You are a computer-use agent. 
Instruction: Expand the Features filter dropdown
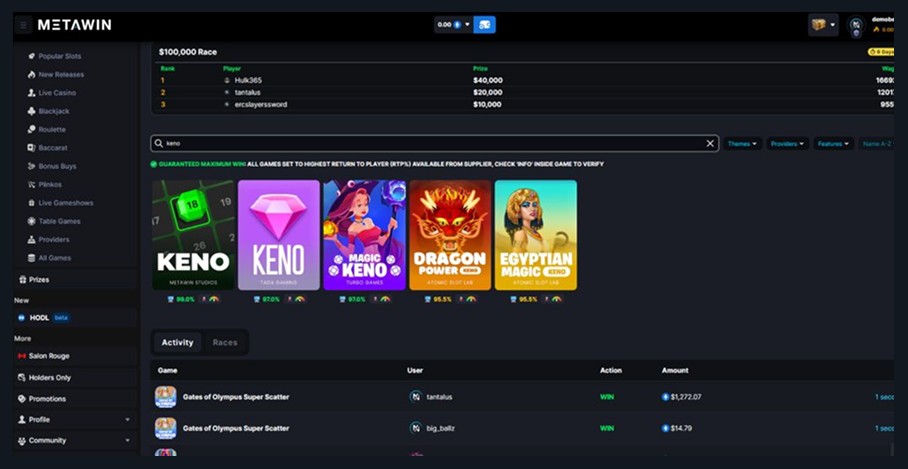pos(832,144)
